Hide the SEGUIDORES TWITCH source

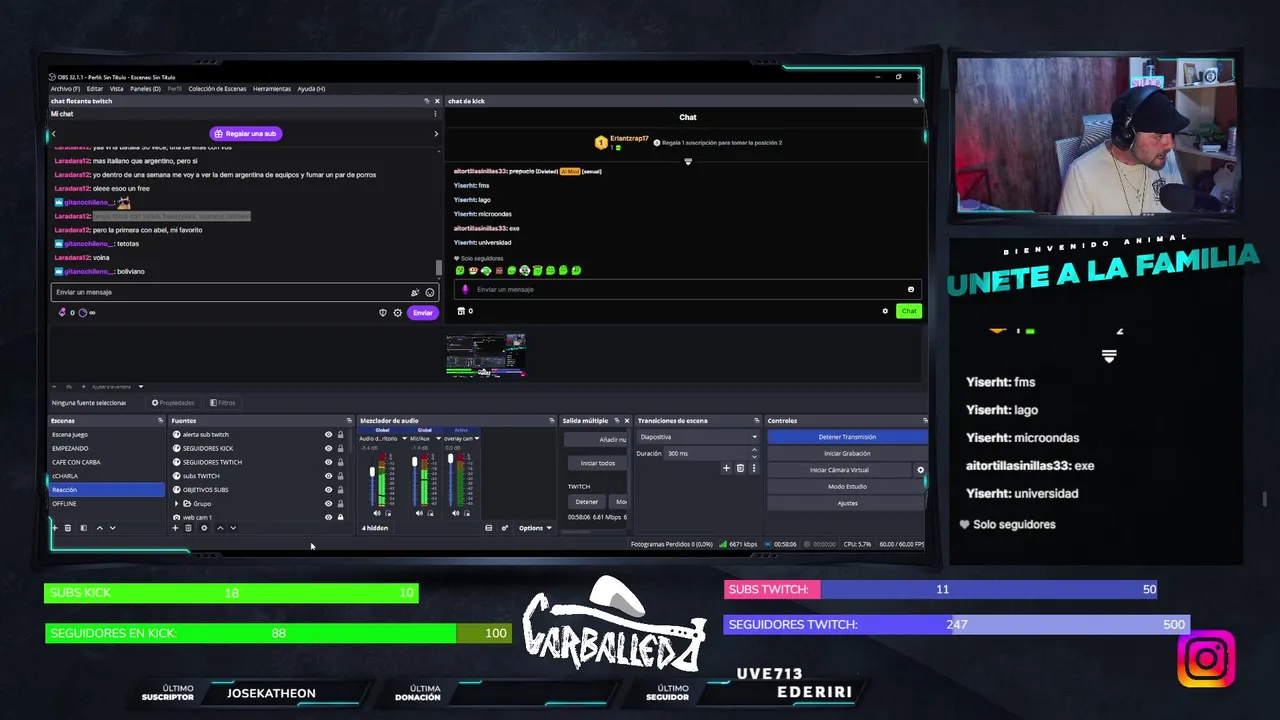click(x=328, y=462)
